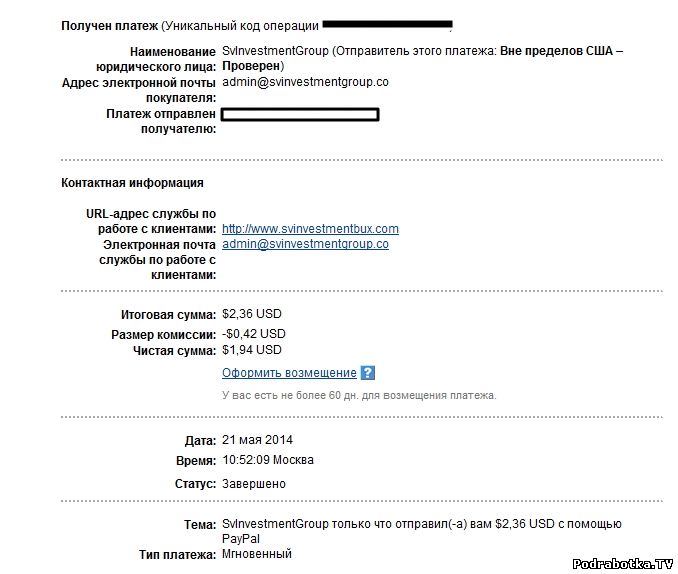Select the total amount $2,36 USD
Image resolution: width=678 pixels, height=574 pixels.
(253, 316)
